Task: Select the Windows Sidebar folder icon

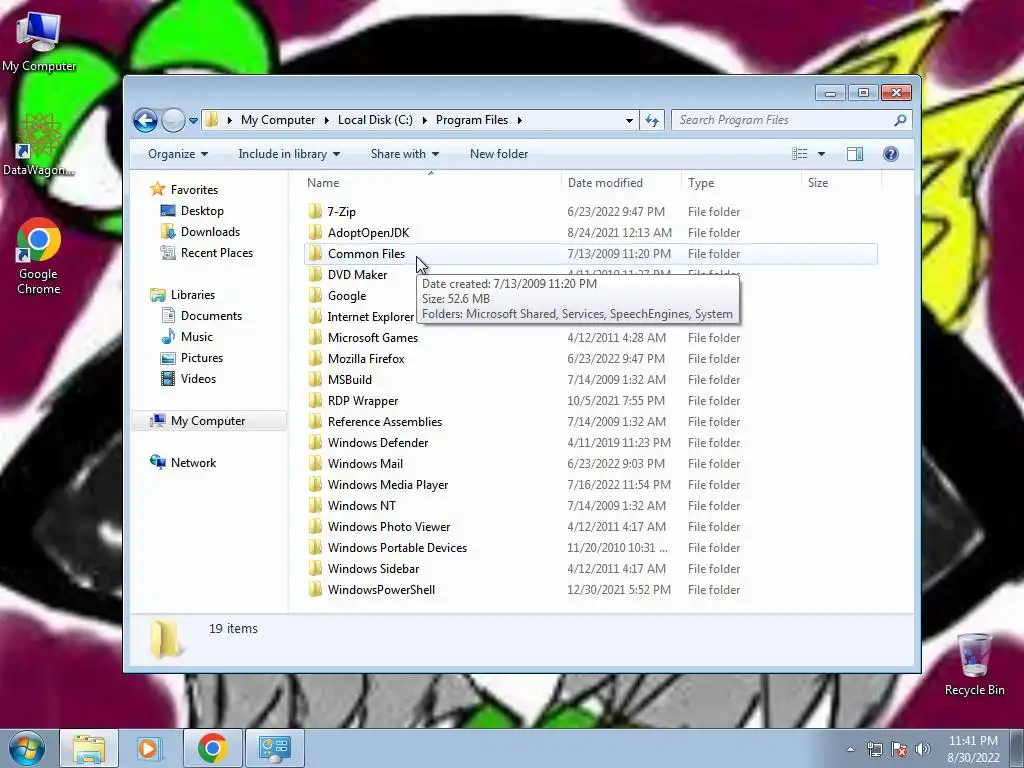Action: coord(315,568)
